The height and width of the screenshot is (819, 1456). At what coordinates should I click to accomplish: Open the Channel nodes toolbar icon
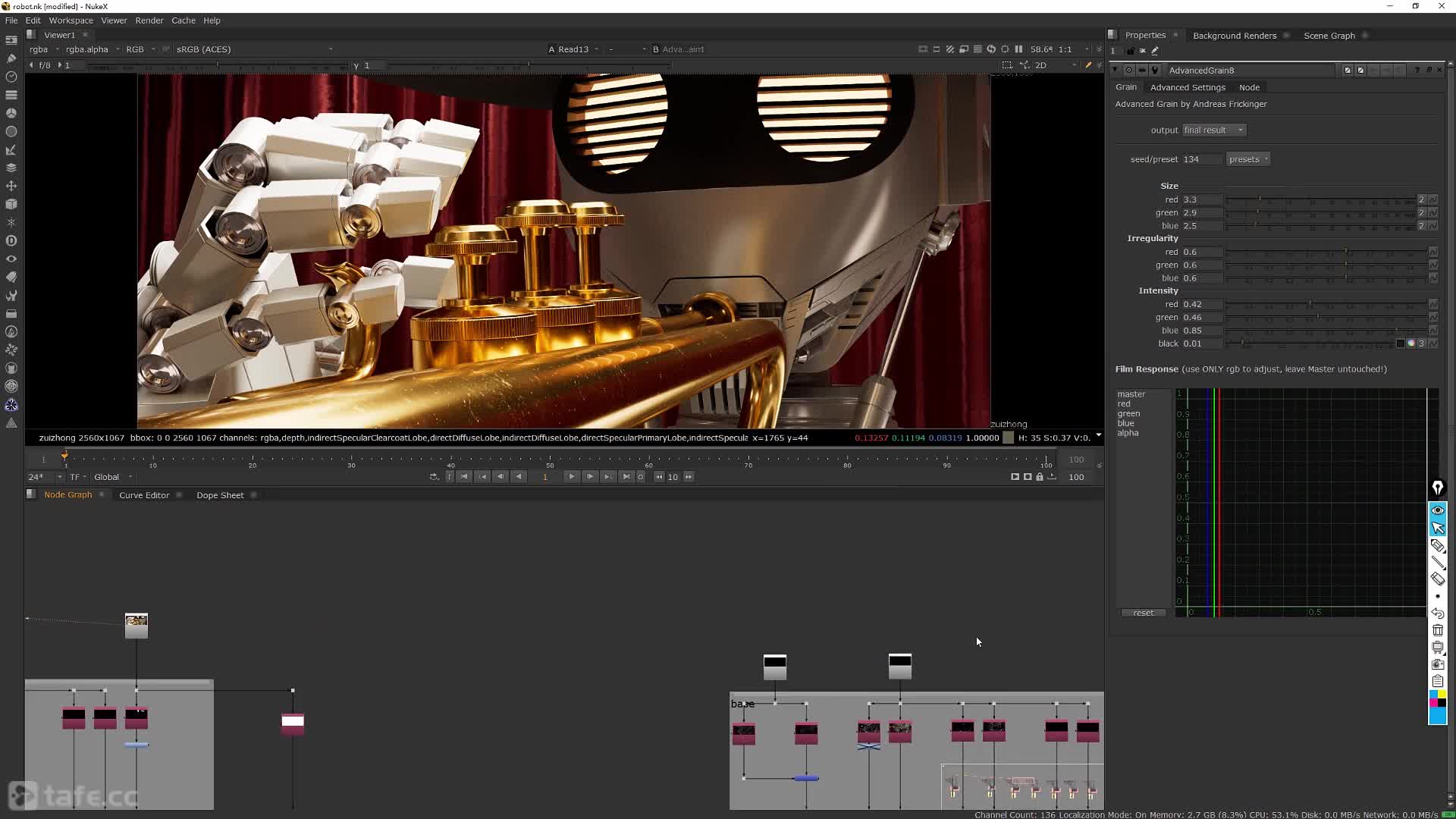[11, 95]
